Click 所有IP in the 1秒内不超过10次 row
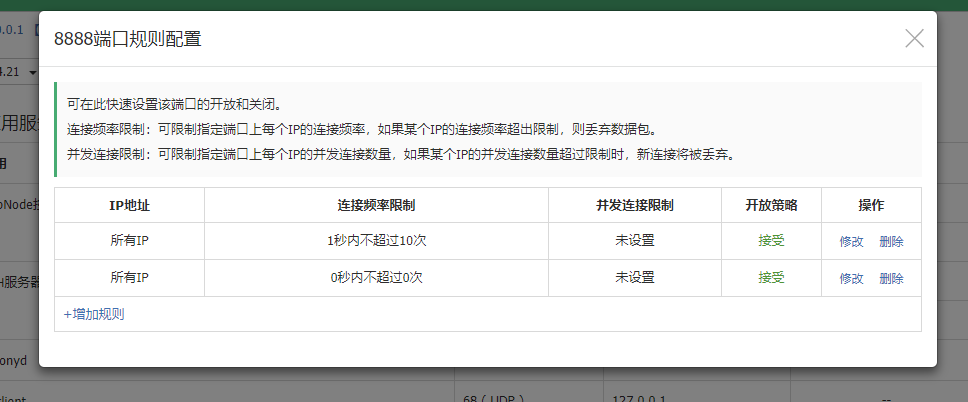 click(129, 241)
